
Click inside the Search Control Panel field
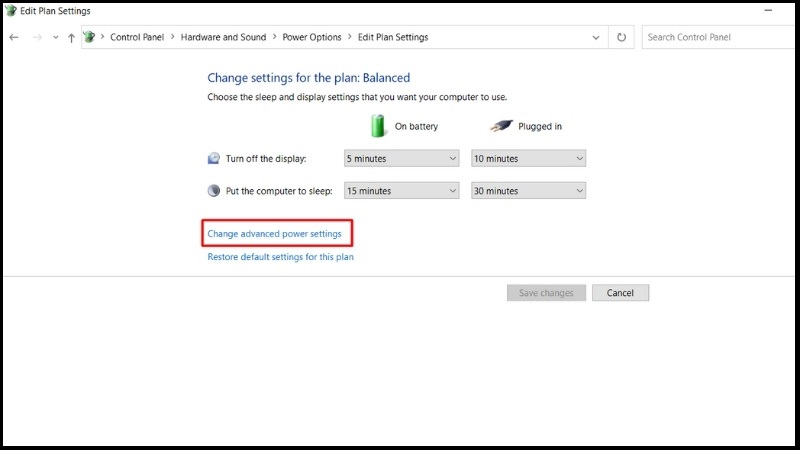tap(718, 37)
